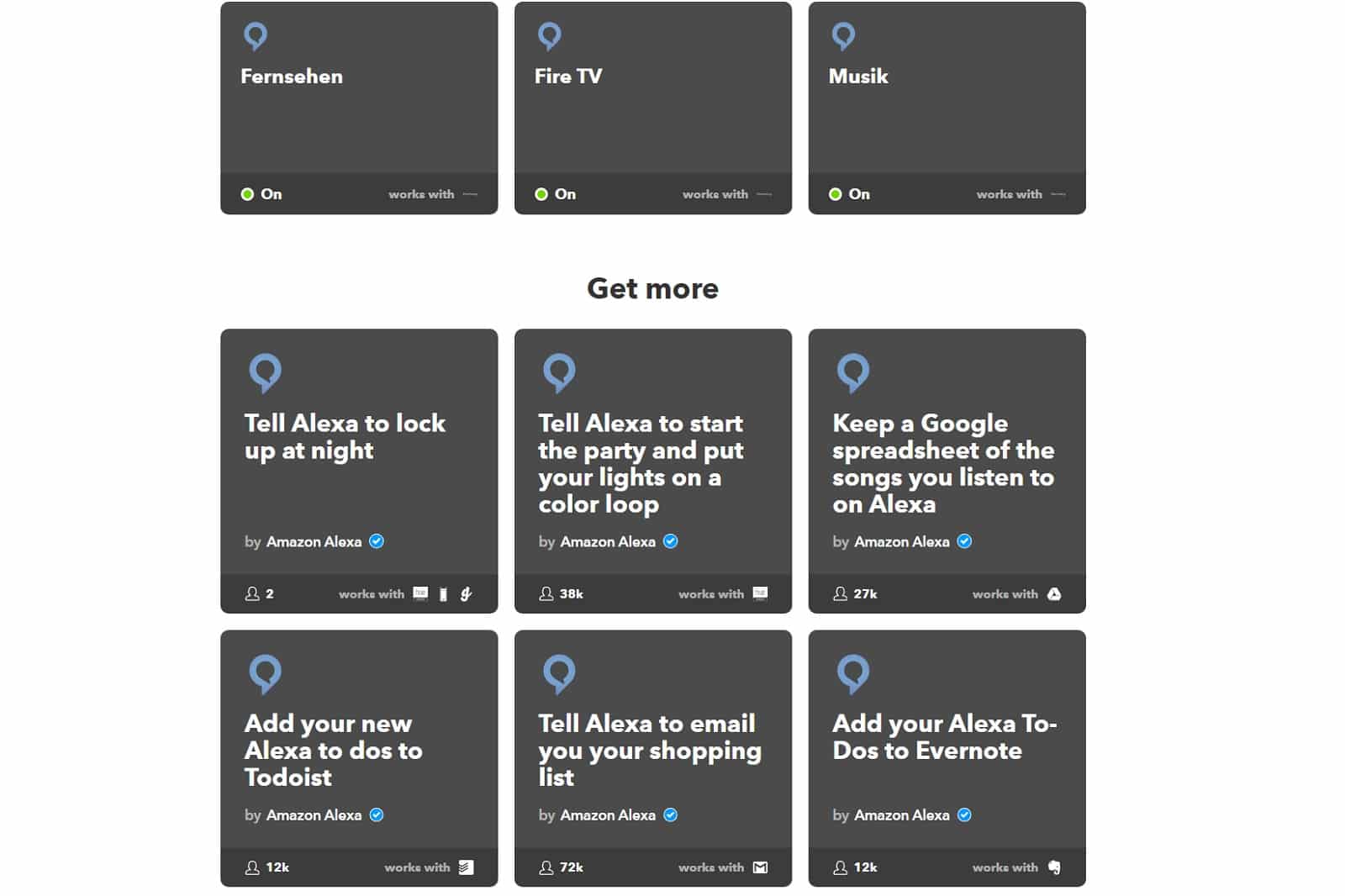The image size is (1345, 896).
Task: Click the Alexa icon on Fernsehen card
Action: click(x=256, y=36)
